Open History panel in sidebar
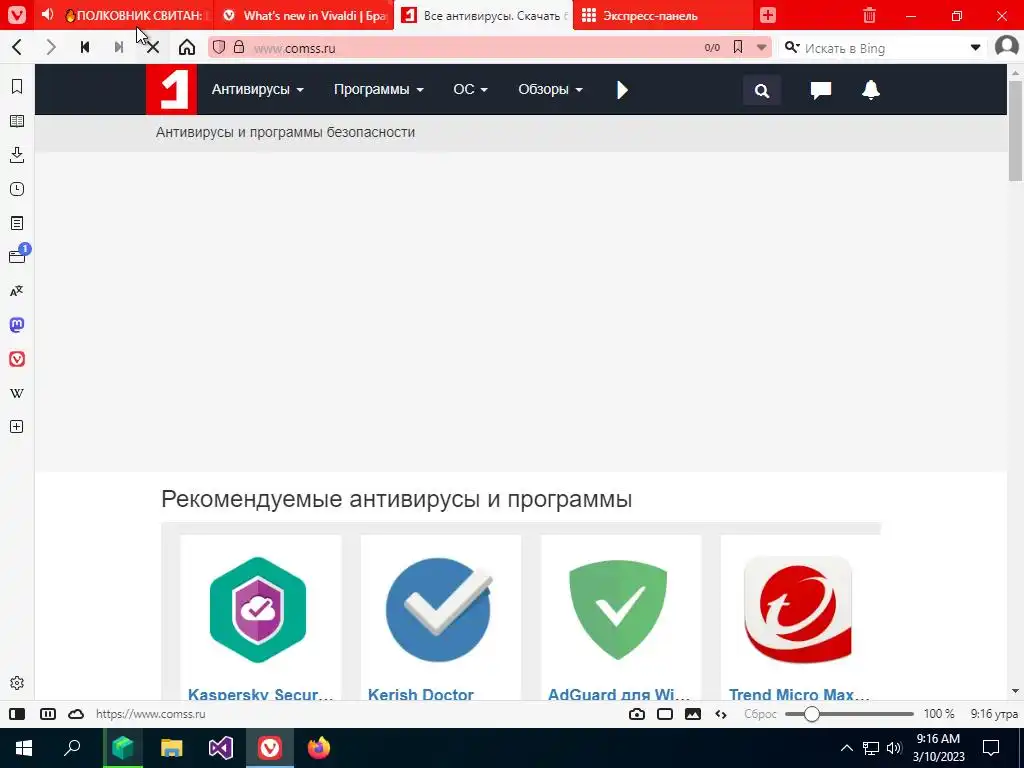Viewport: 1024px width, 768px height. click(x=17, y=189)
